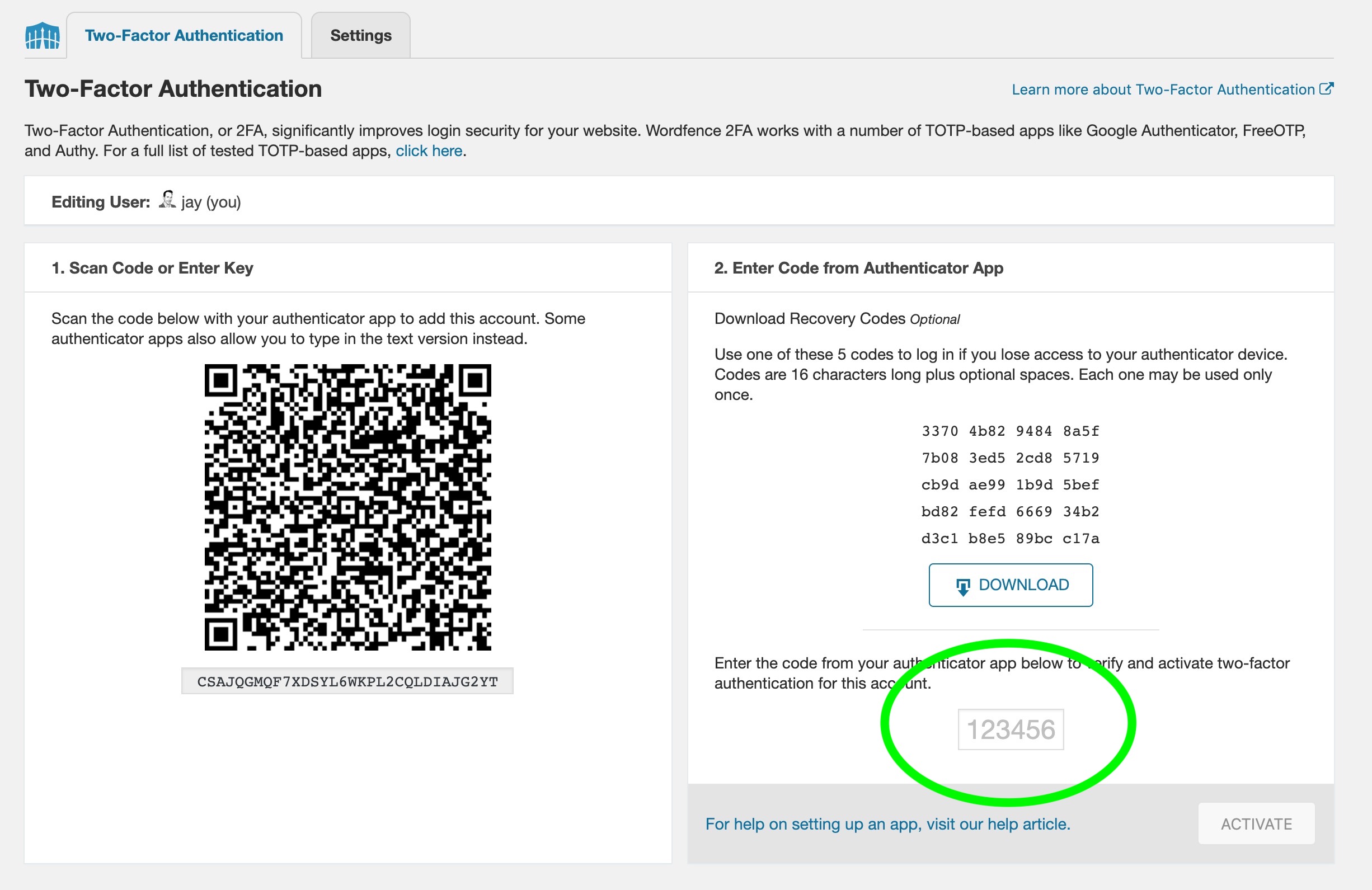Switch to the Settings tab

360,36
